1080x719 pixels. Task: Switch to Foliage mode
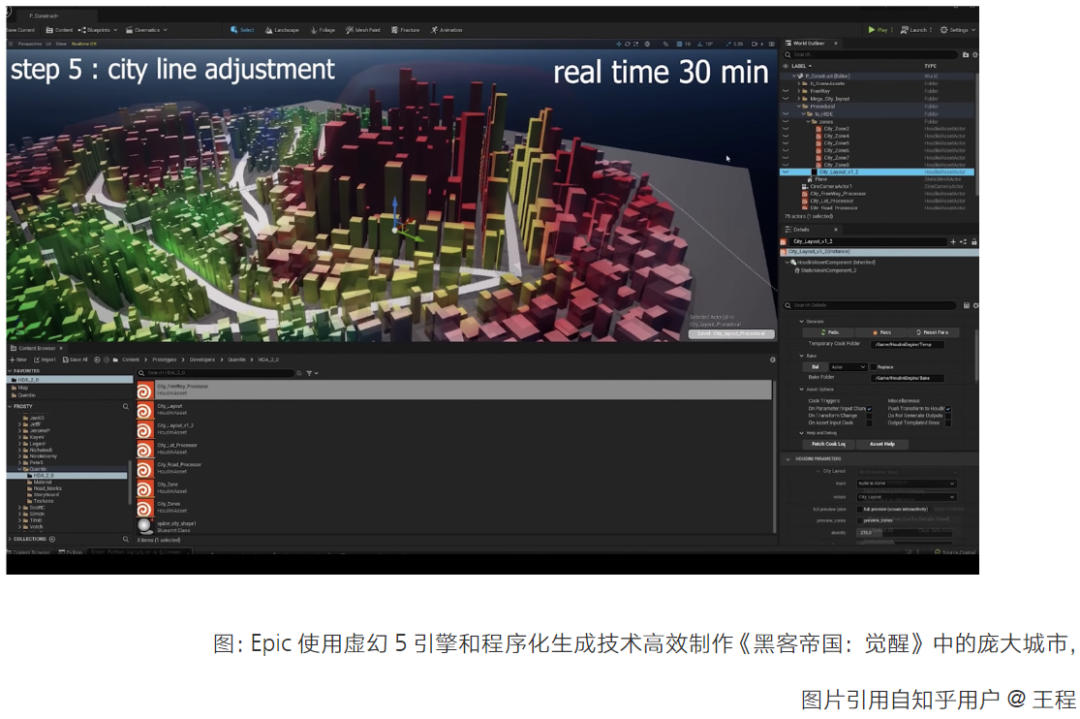(x=323, y=30)
